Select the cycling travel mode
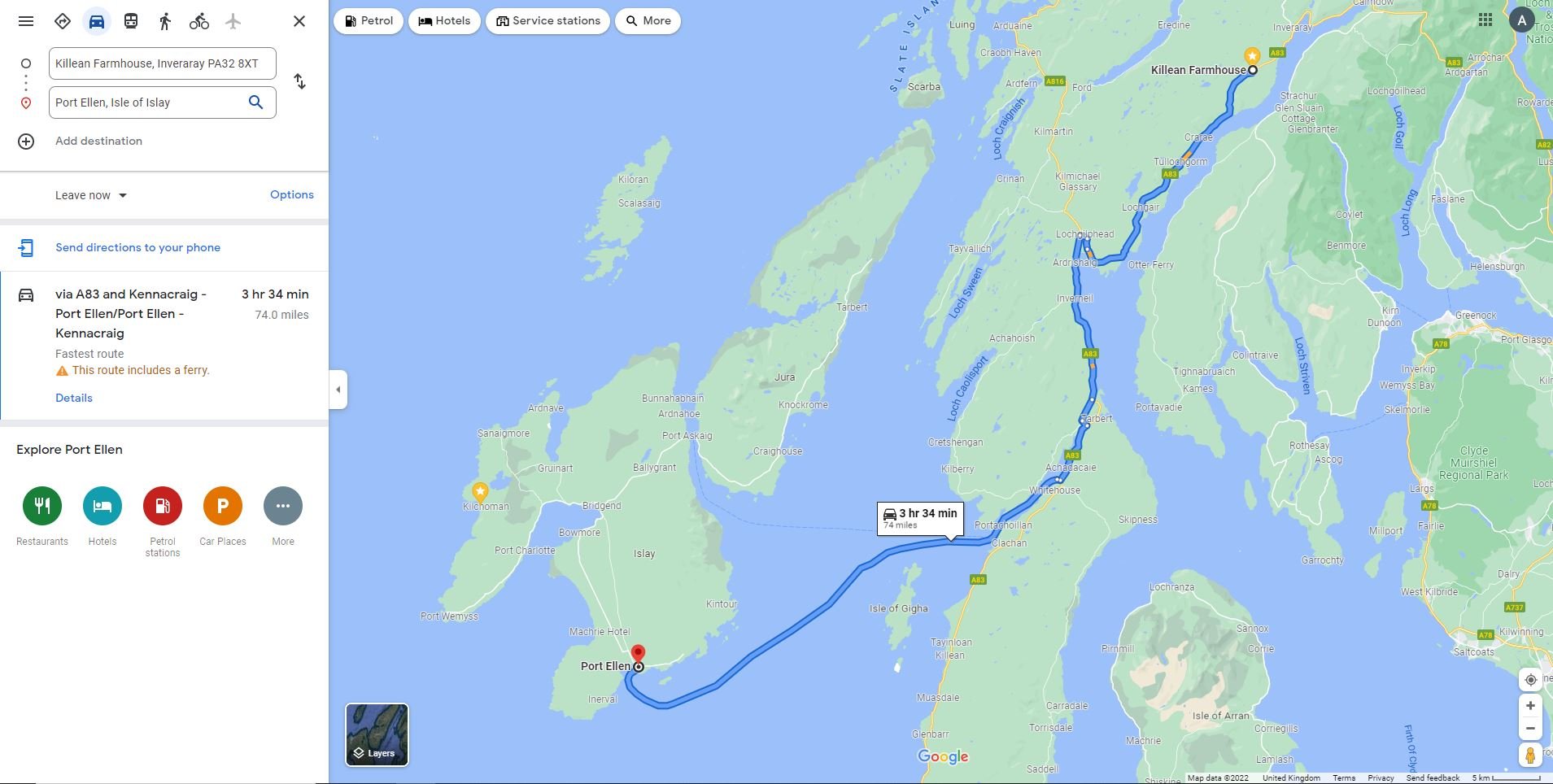Viewport: 1553px width, 784px height. point(199,21)
